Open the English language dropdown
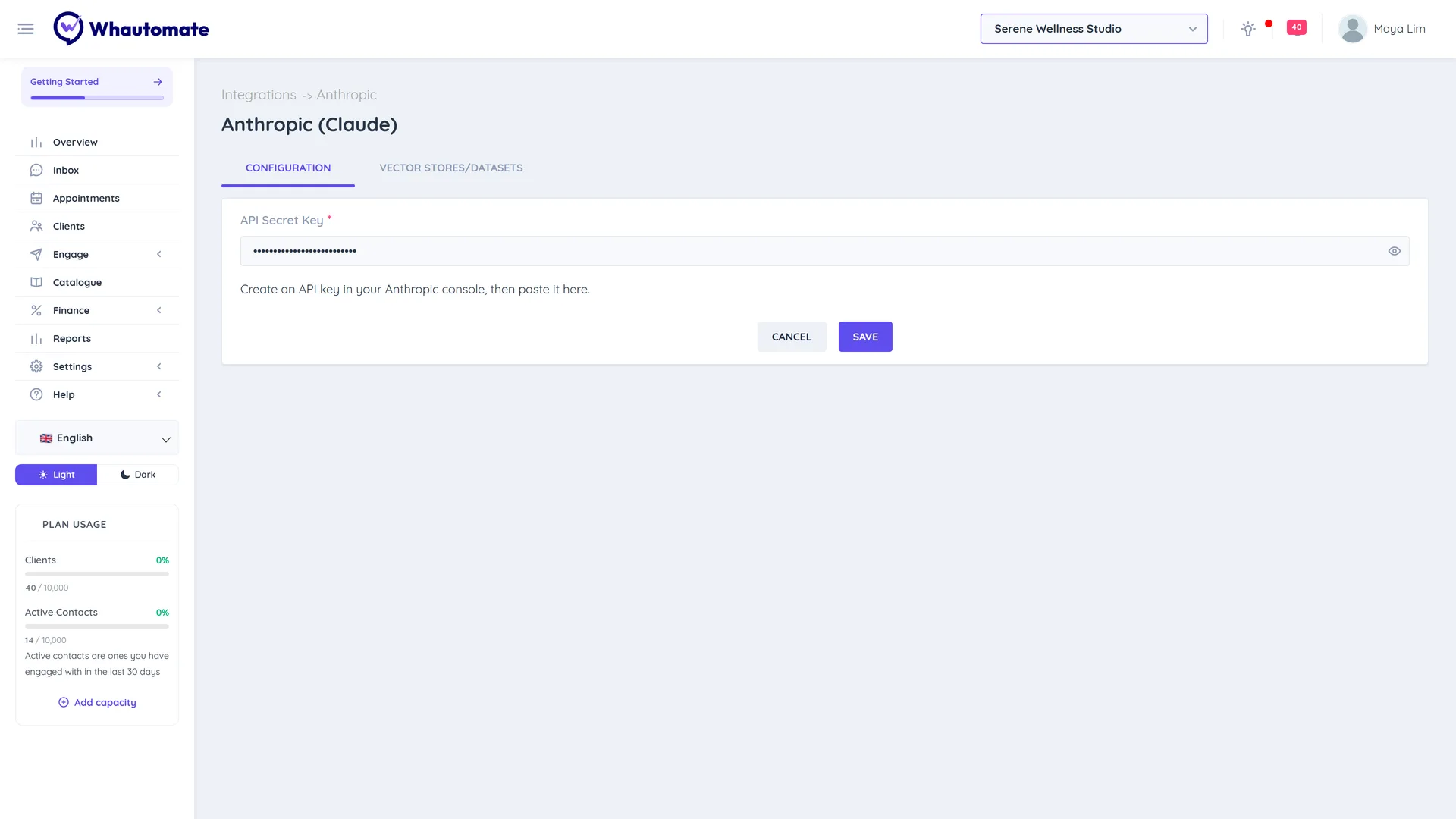 97,438
